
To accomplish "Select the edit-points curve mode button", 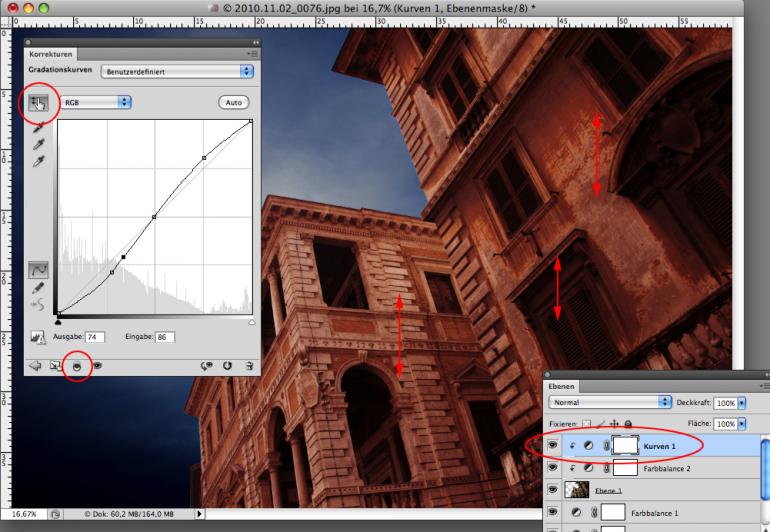I will tap(38, 270).
